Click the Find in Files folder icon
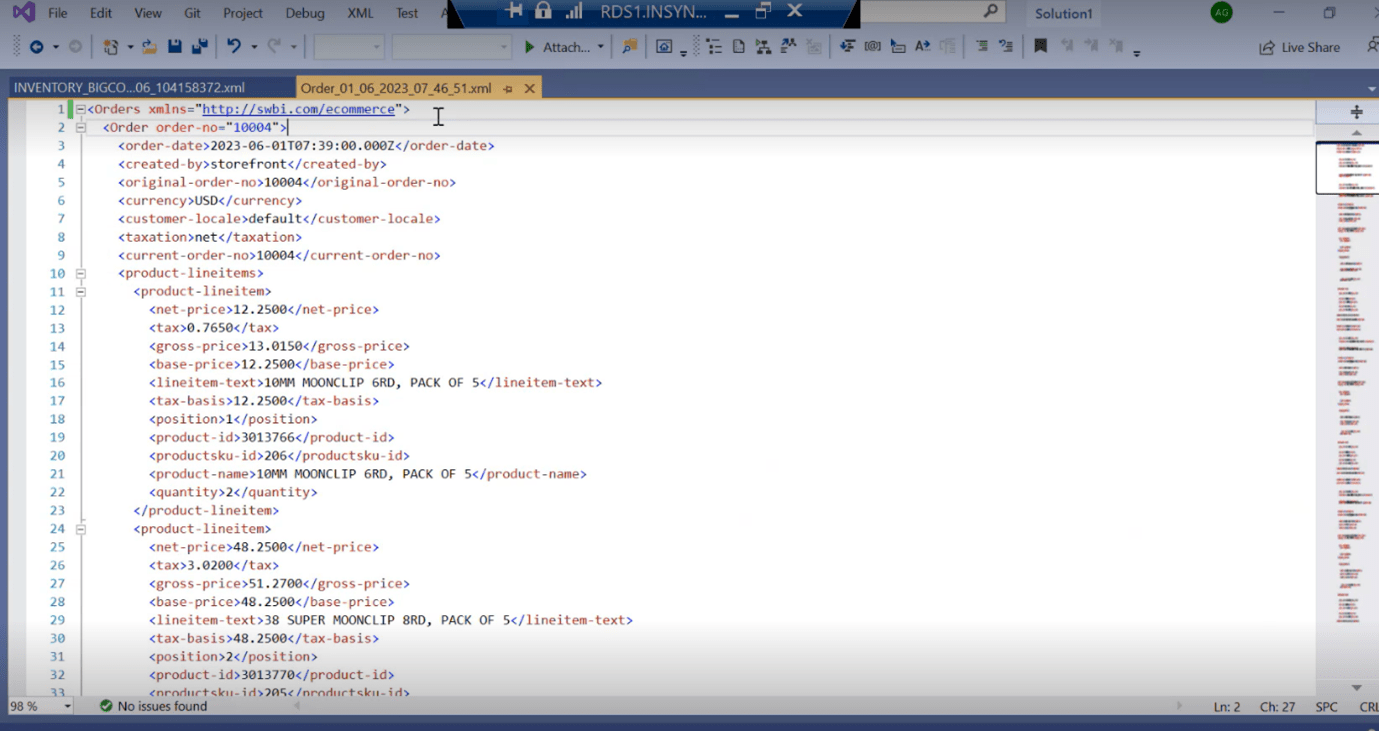This screenshot has width=1379, height=731. [629, 47]
